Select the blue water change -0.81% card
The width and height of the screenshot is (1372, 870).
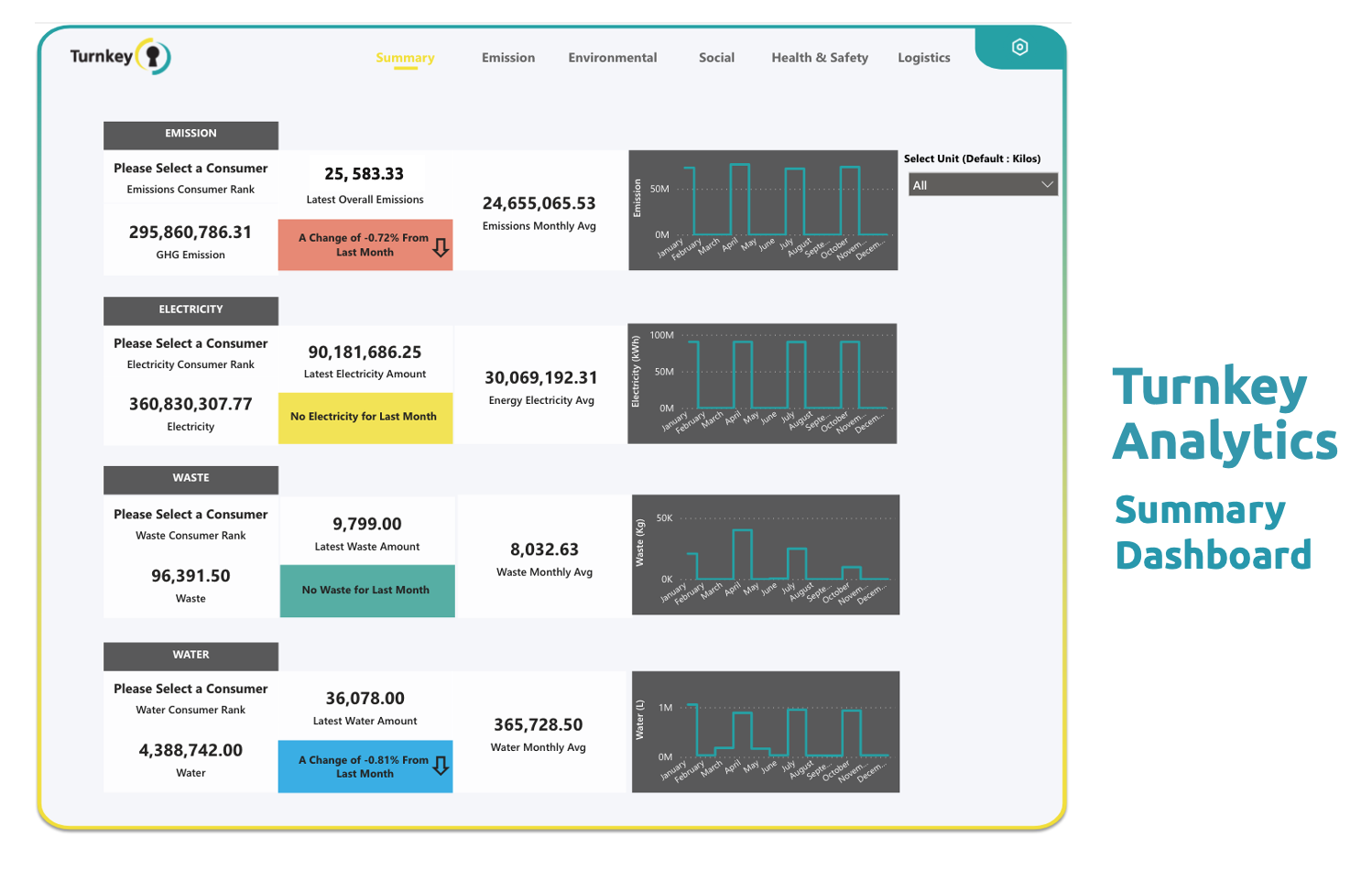click(365, 766)
